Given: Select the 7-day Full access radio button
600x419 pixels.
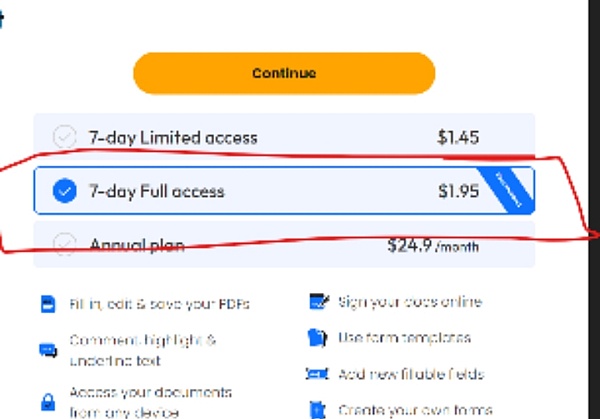Looking at the screenshot, I should click(64, 191).
